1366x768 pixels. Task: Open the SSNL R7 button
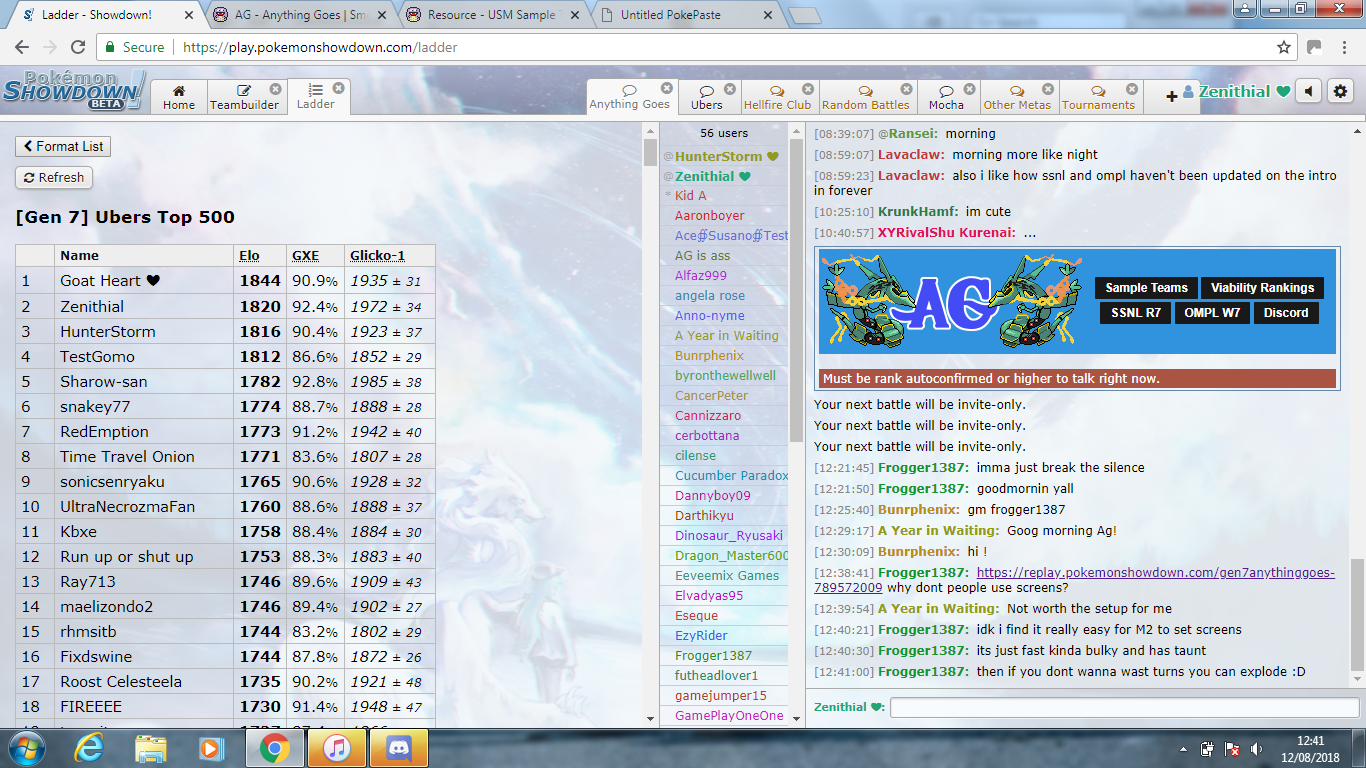tap(1136, 313)
